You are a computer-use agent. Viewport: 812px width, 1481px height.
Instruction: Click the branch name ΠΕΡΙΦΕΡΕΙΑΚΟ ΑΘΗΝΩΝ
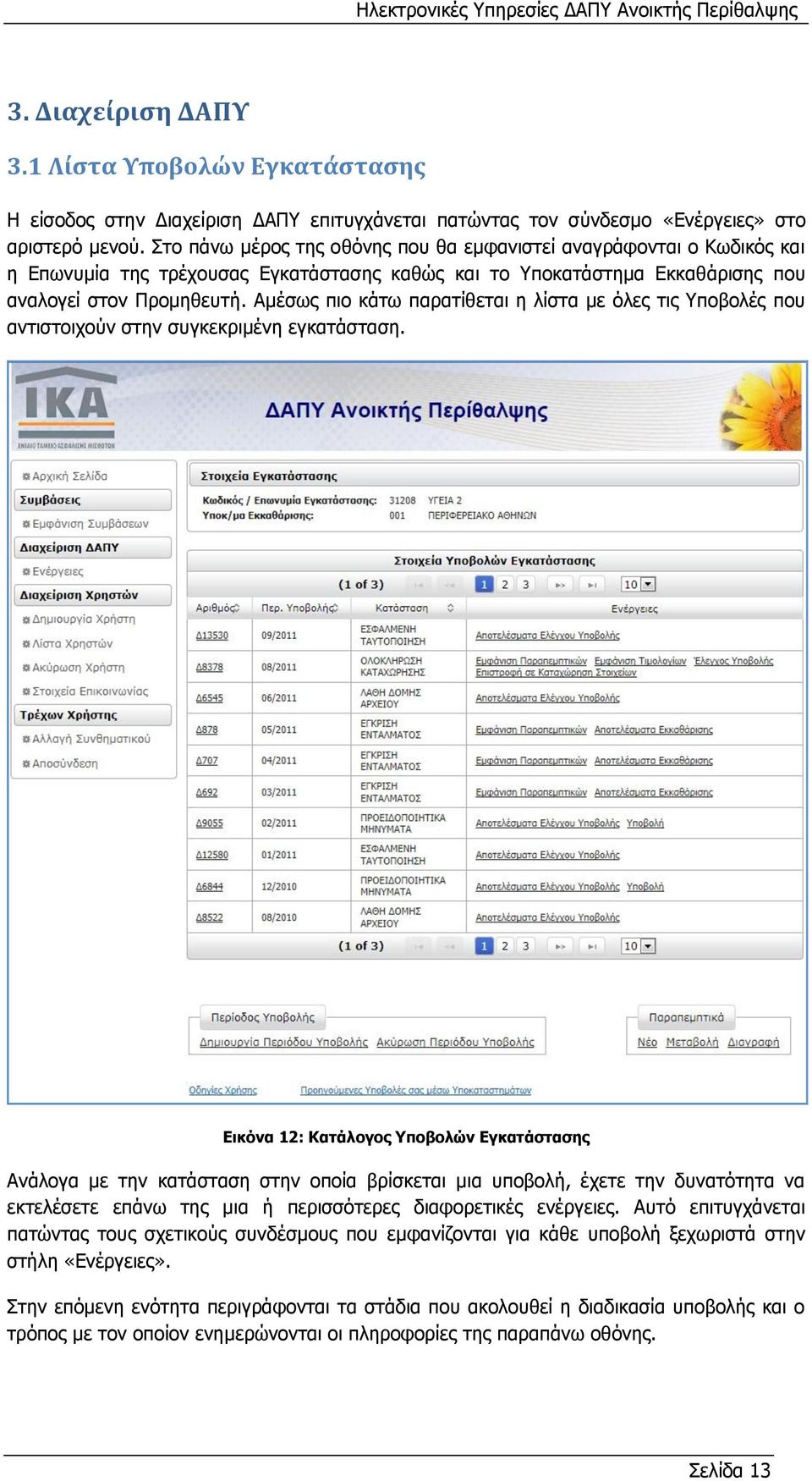tap(482, 515)
